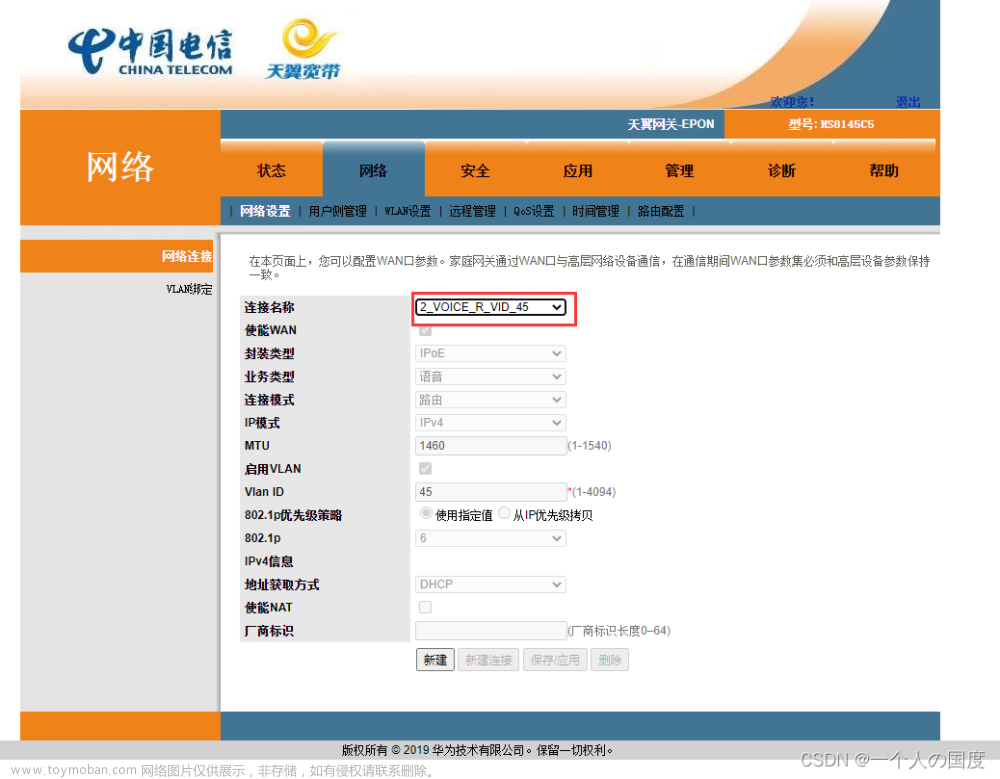1000x779 pixels.
Task: Open the 应用 tab
Action: pyautogui.click(x=577, y=170)
